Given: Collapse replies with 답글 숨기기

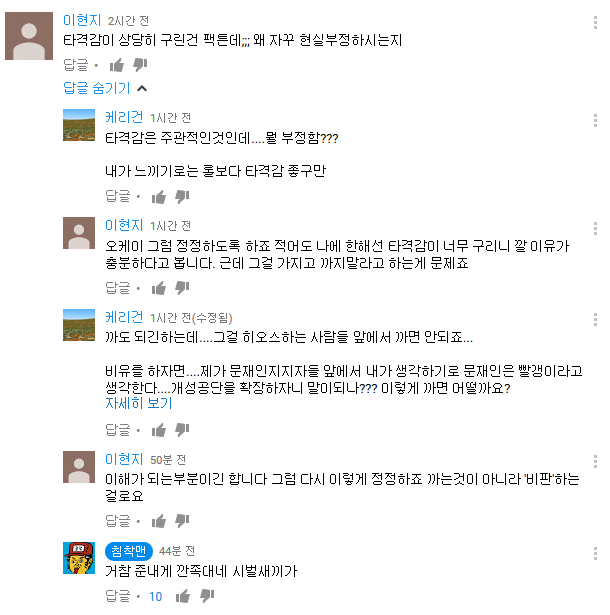Looking at the screenshot, I should [97, 88].
